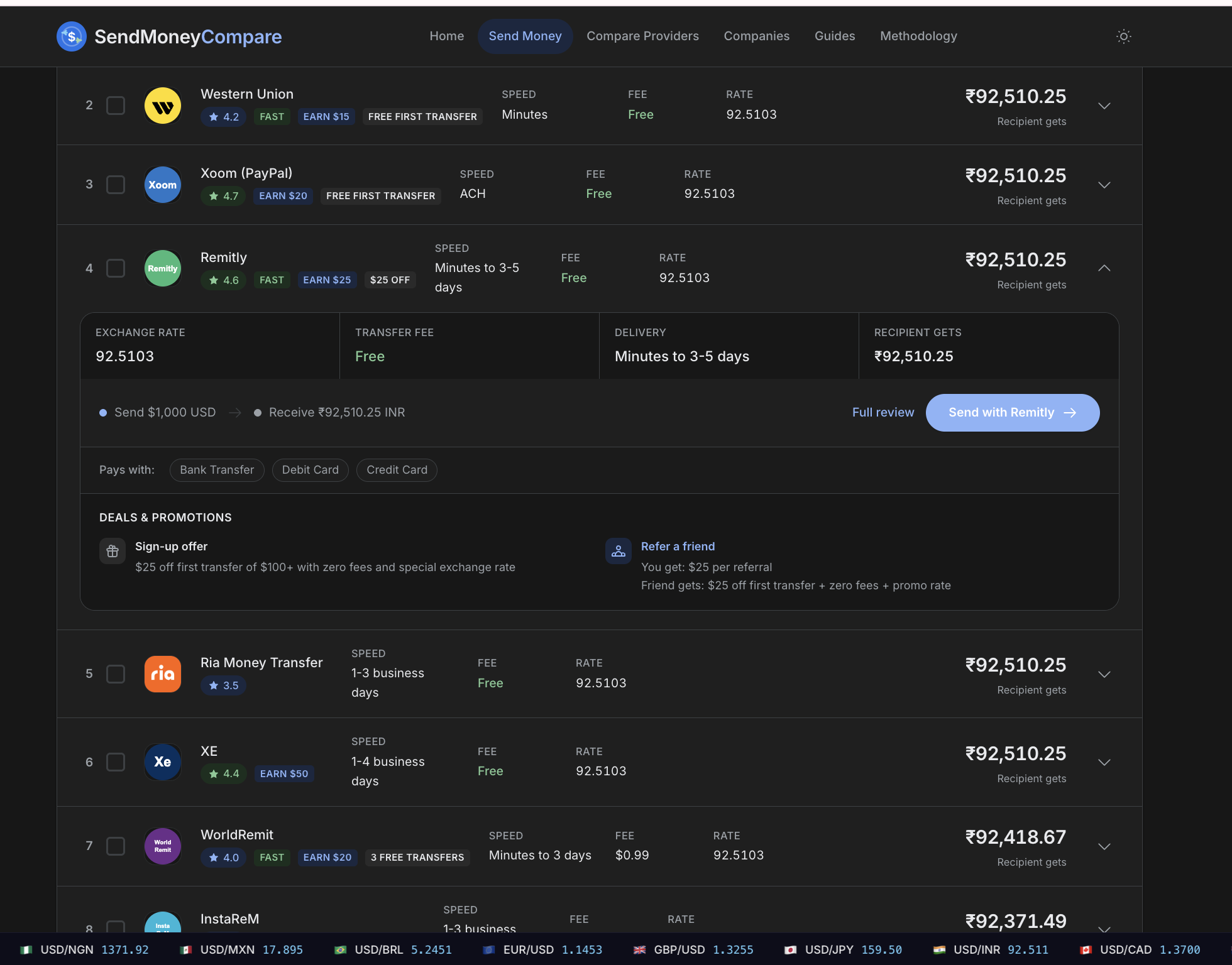Screen dimensions: 1232x965
Task: Click the SendMoneyCompare logo icon
Action: pos(71,36)
